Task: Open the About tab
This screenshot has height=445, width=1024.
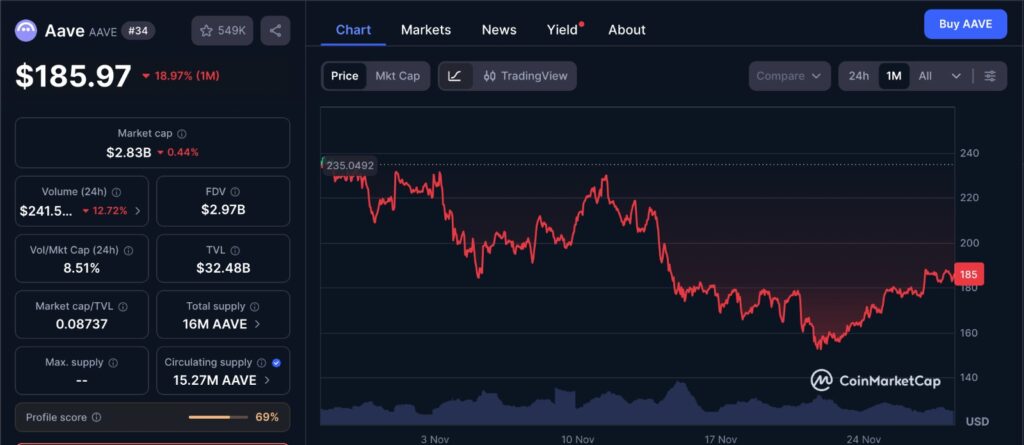Action: [627, 29]
